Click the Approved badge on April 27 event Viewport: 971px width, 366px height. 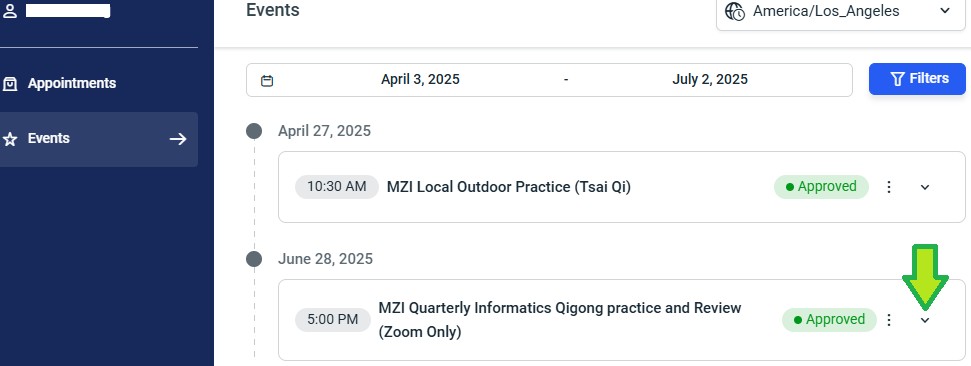(x=821, y=186)
